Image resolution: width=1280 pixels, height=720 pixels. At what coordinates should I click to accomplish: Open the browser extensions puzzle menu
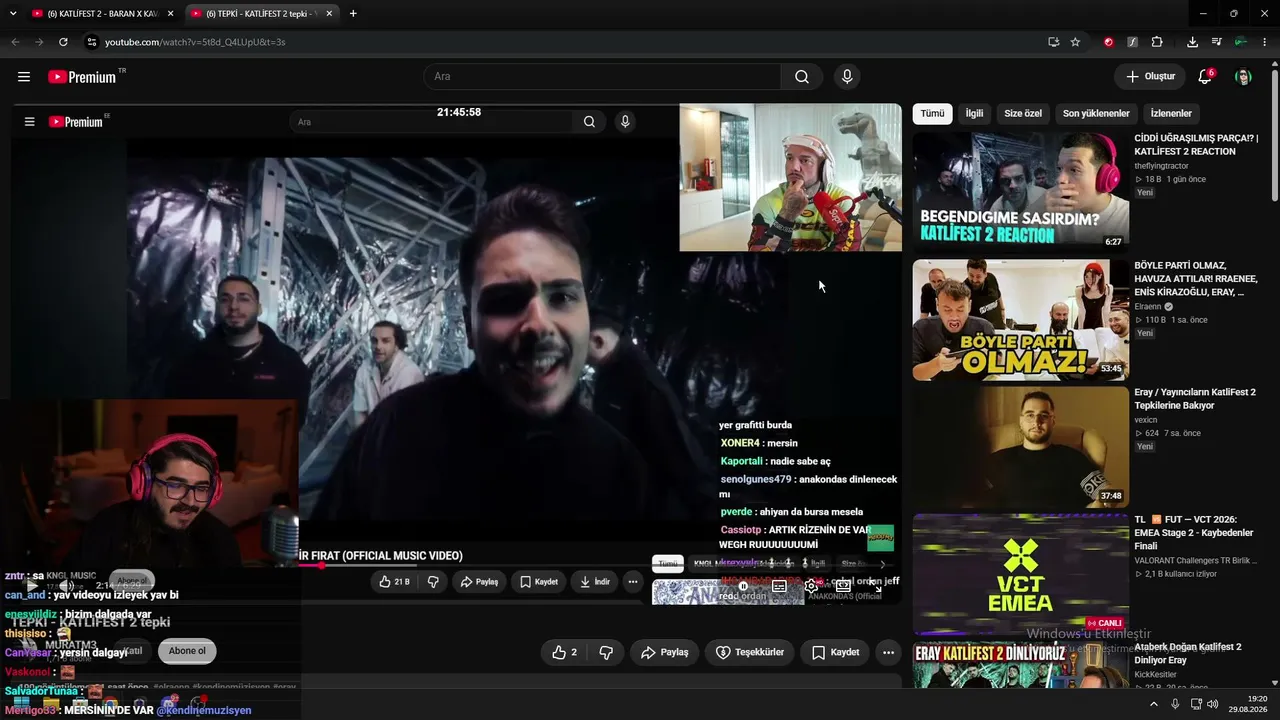(1157, 42)
